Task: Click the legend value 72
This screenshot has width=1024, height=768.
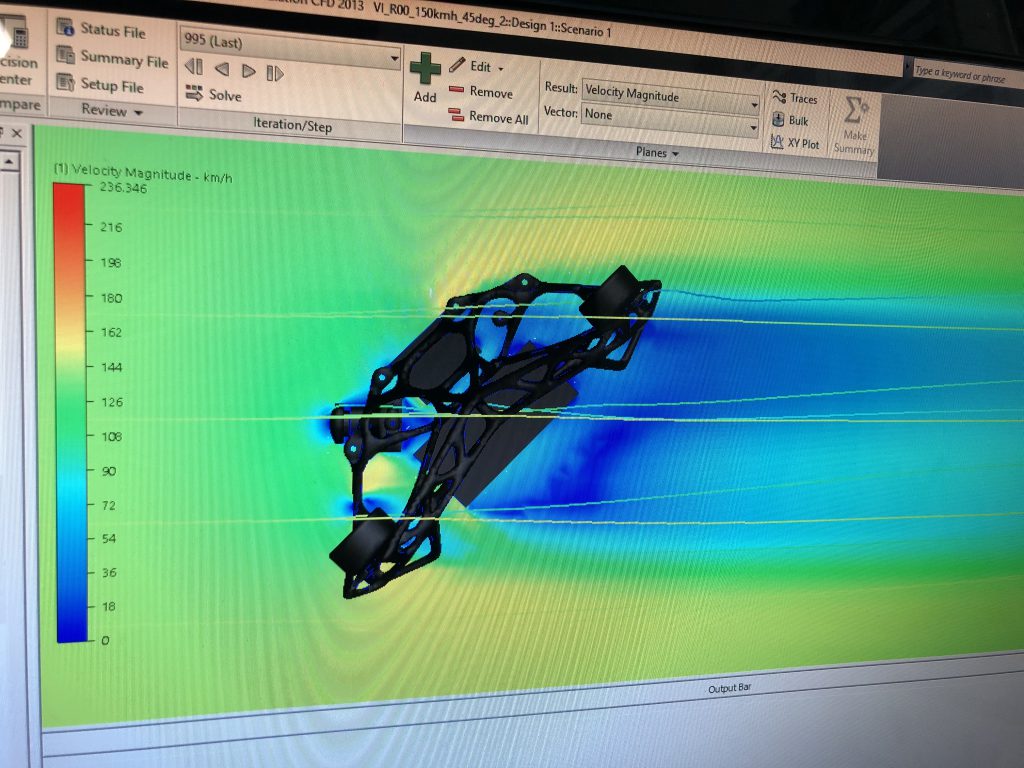Action: 108,505
